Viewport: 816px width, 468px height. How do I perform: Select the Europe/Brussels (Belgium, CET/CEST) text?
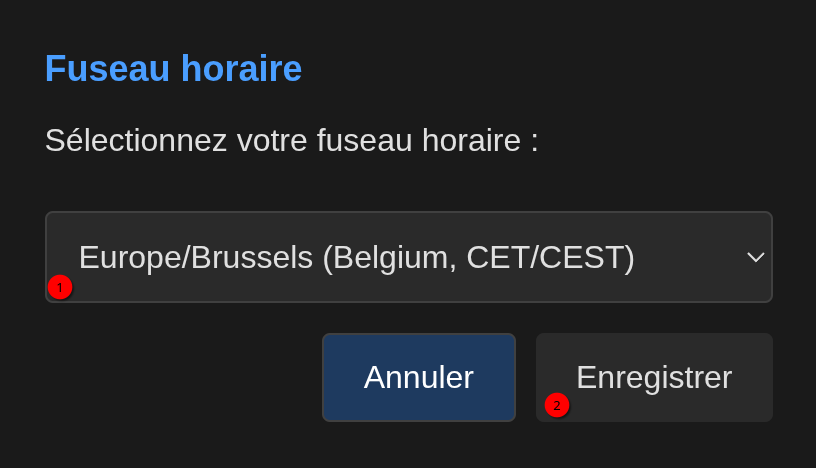[x=356, y=257]
